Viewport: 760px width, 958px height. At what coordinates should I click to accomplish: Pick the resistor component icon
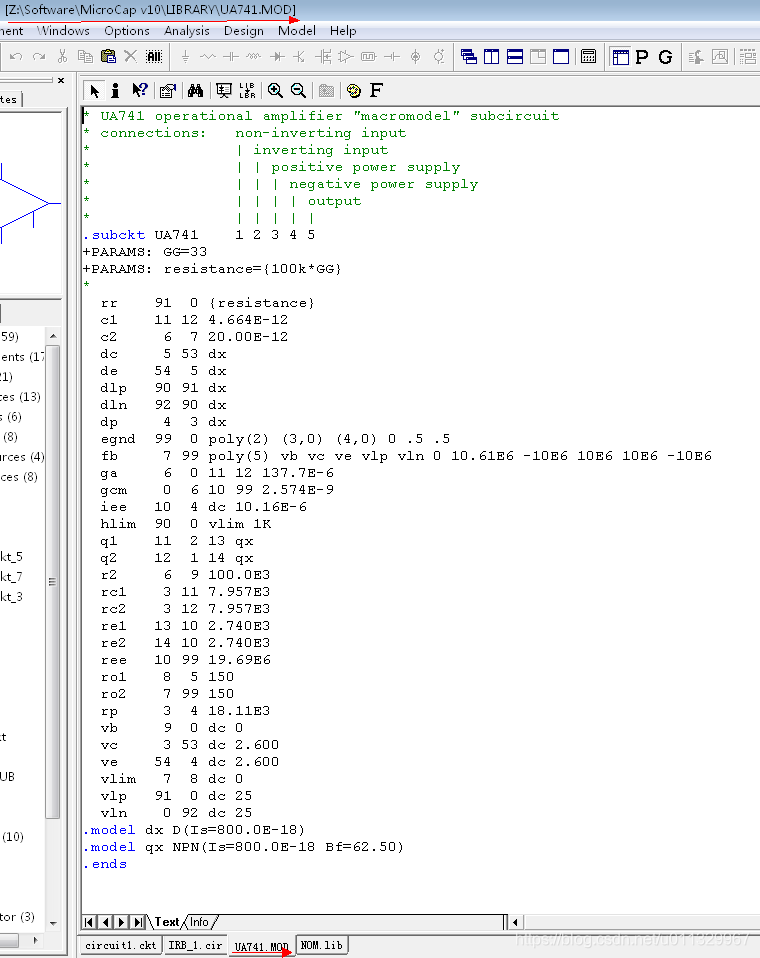coord(208,57)
